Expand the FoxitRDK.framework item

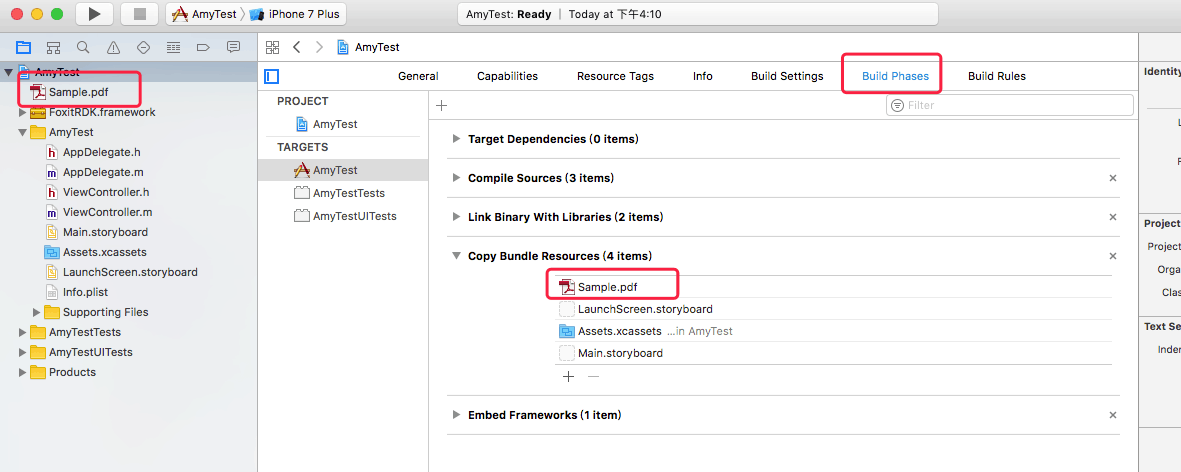tap(22, 112)
